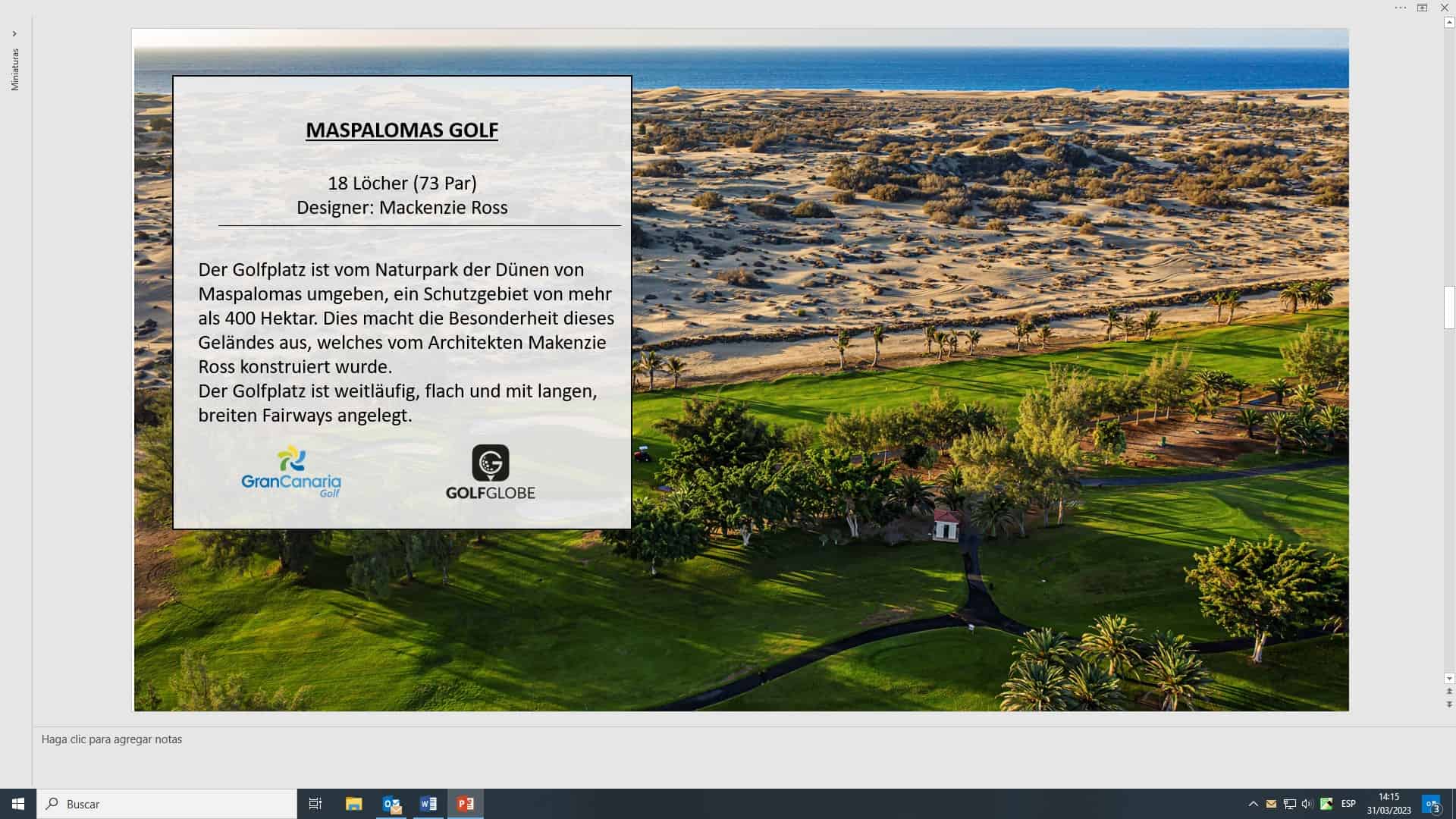Open the three-dots more options menu
The image size is (1456, 819).
click(1400, 8)
